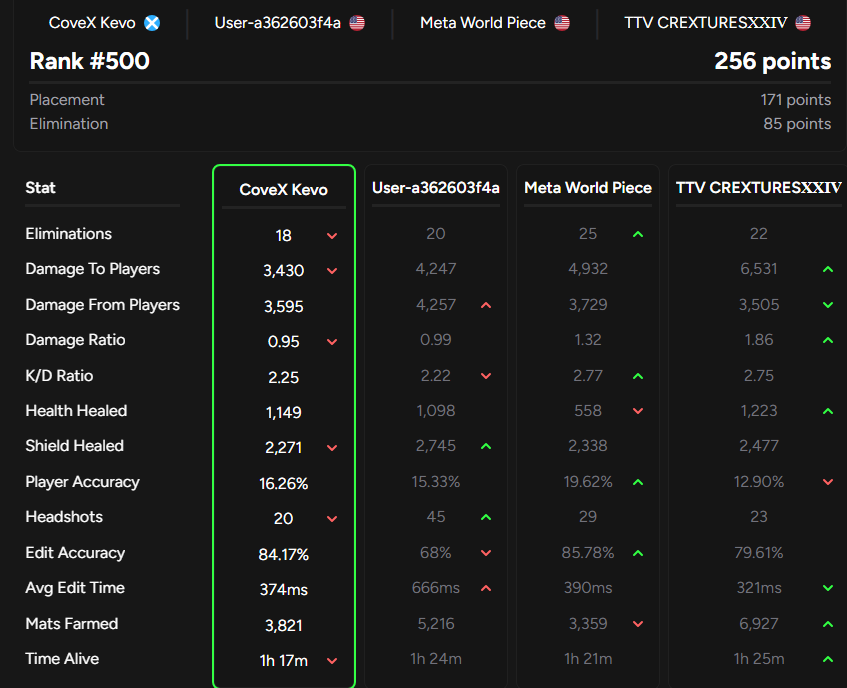
Task: Click the 171 points placement value
Action: (796, 100)
